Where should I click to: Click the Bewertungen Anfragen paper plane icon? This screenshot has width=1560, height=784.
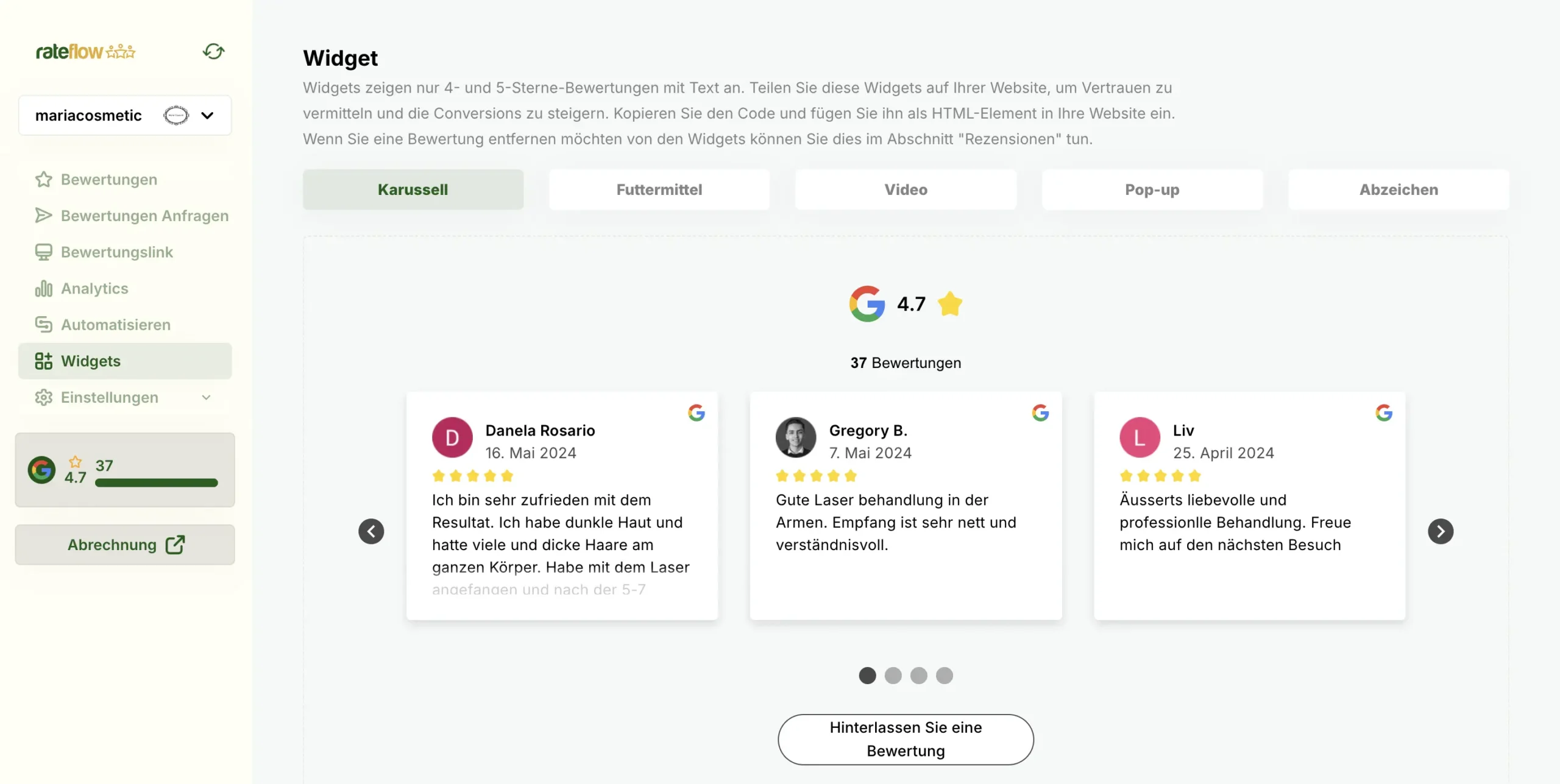[x=43, y=216]
